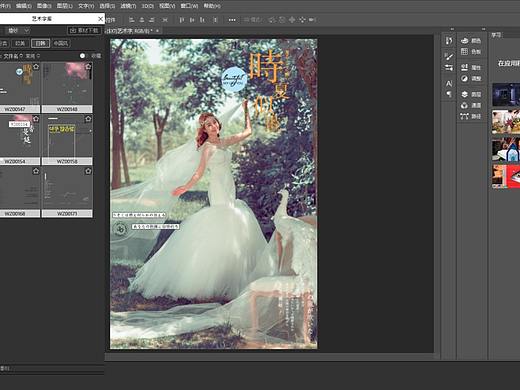
Task: Open the 帮助 (Help) menu
Action: 212,6
